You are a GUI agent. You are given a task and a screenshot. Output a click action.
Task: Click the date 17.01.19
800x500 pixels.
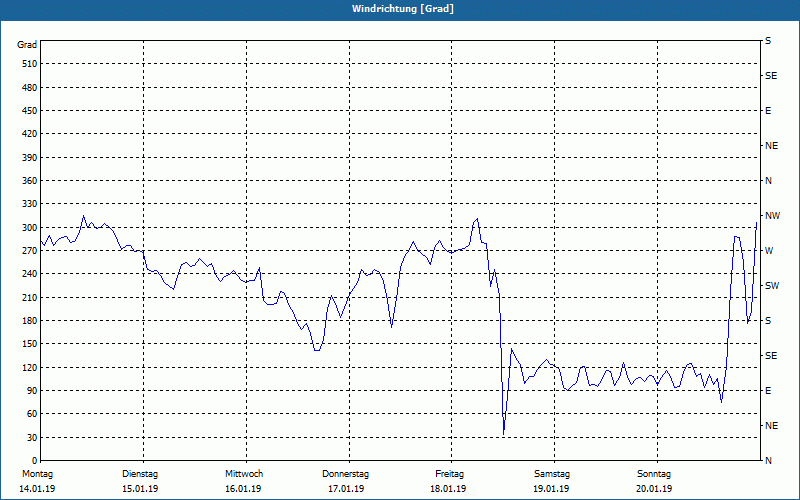click(346, 489)
